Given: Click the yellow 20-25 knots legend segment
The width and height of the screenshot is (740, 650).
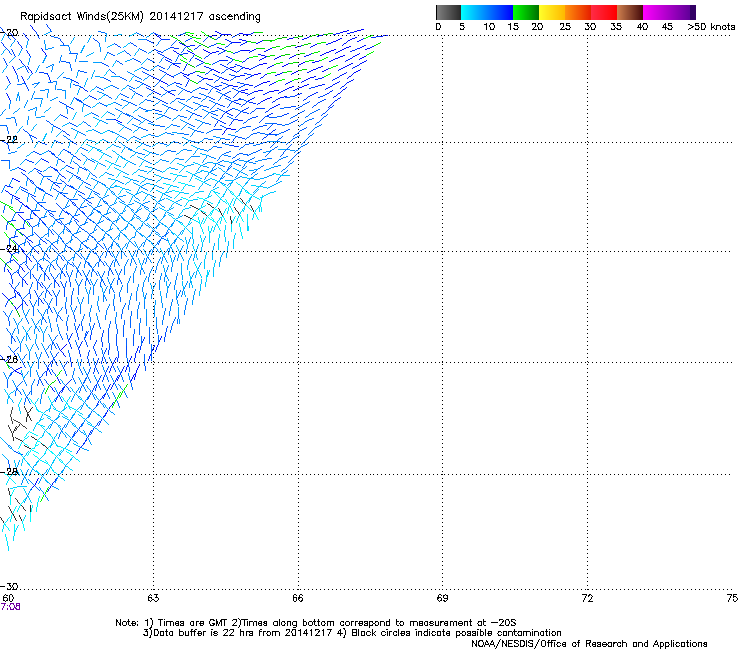Looking at the screenshot, I should (x=552, y=12).
